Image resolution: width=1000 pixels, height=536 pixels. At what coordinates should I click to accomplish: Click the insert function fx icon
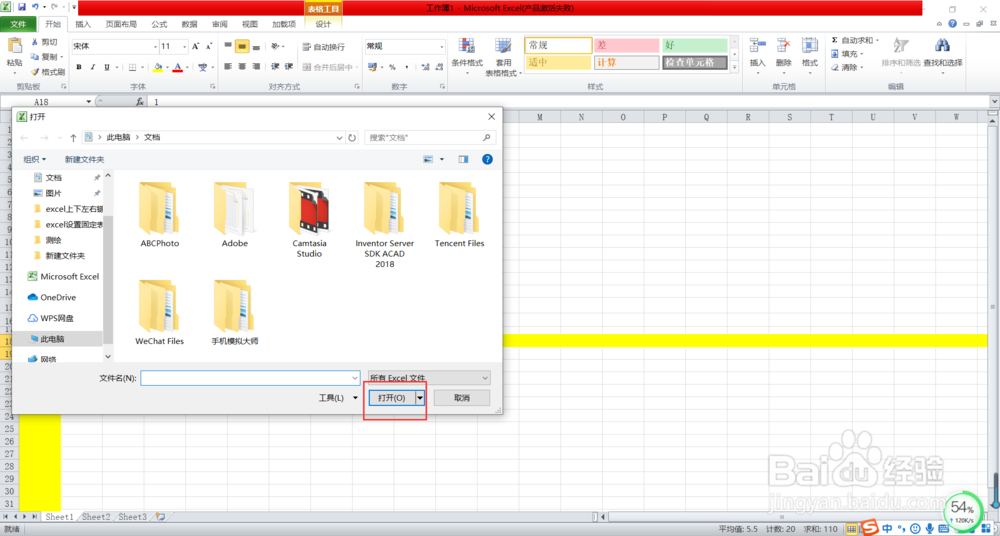tap(140, 101)
